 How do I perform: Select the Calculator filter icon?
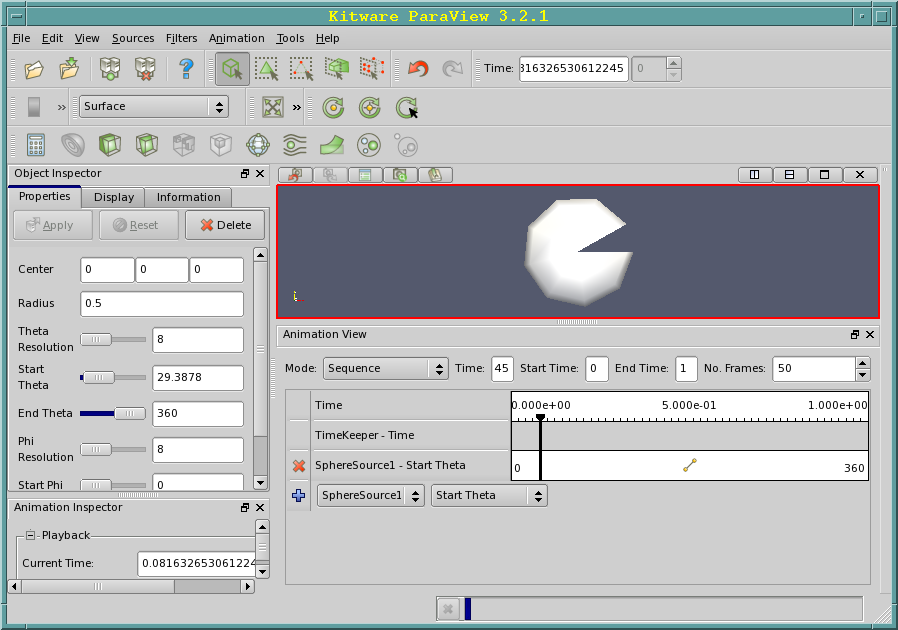point(36,144)
